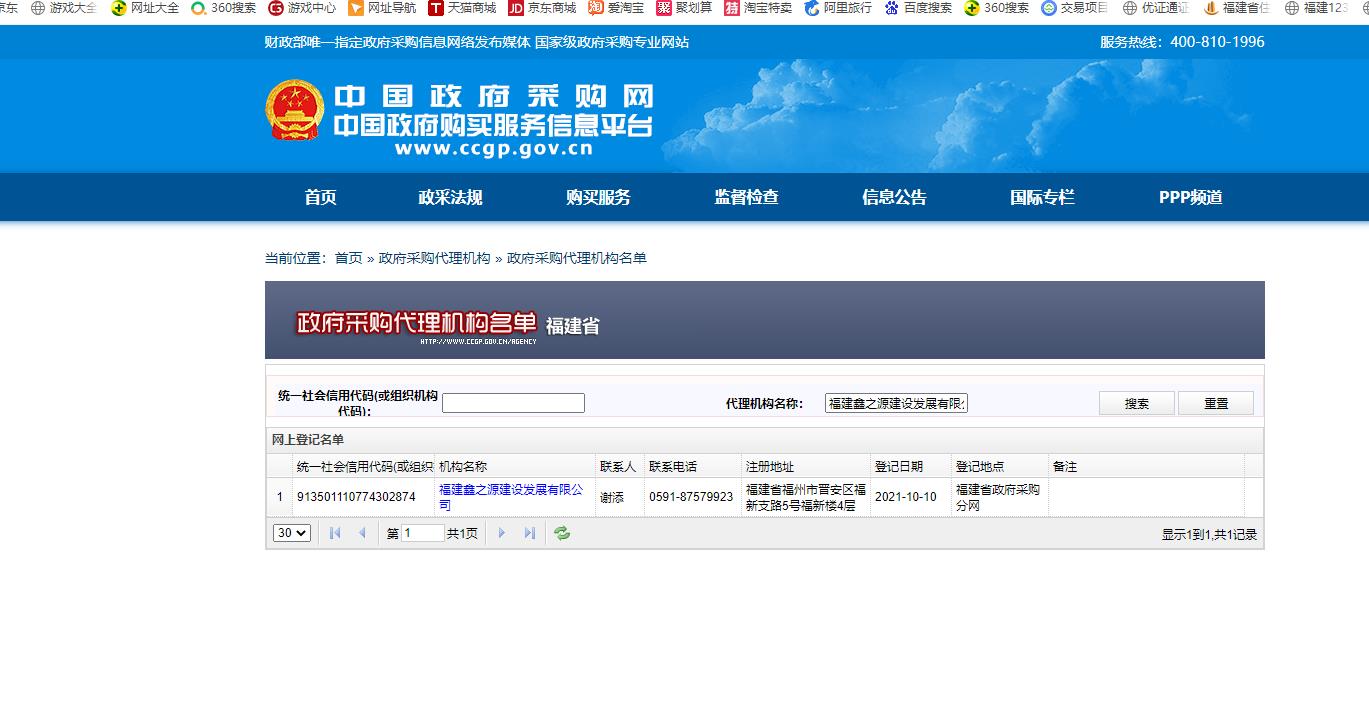Open the 天猫商城 bookmark
This screenshot has width=1369, height=701.
coord(462,8)
